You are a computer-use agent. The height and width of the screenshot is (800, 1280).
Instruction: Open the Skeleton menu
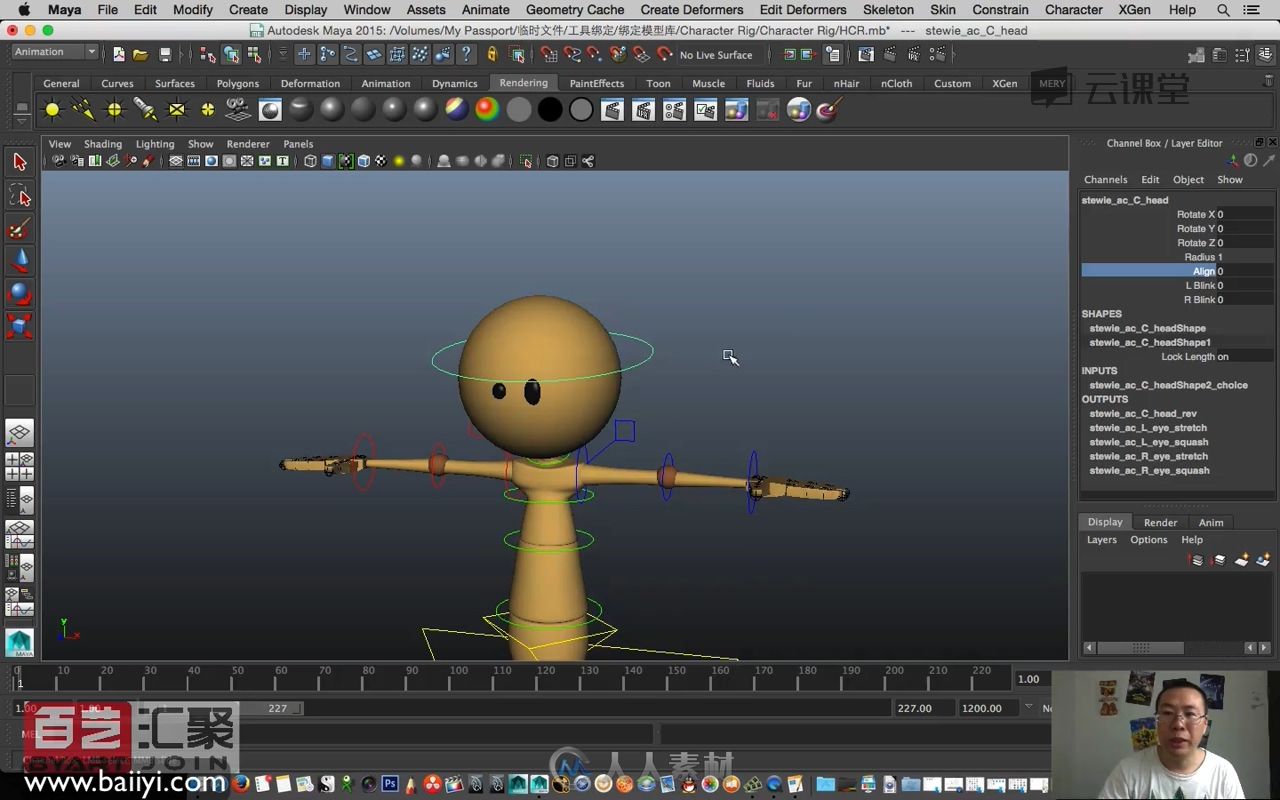(x=888, y=10)
